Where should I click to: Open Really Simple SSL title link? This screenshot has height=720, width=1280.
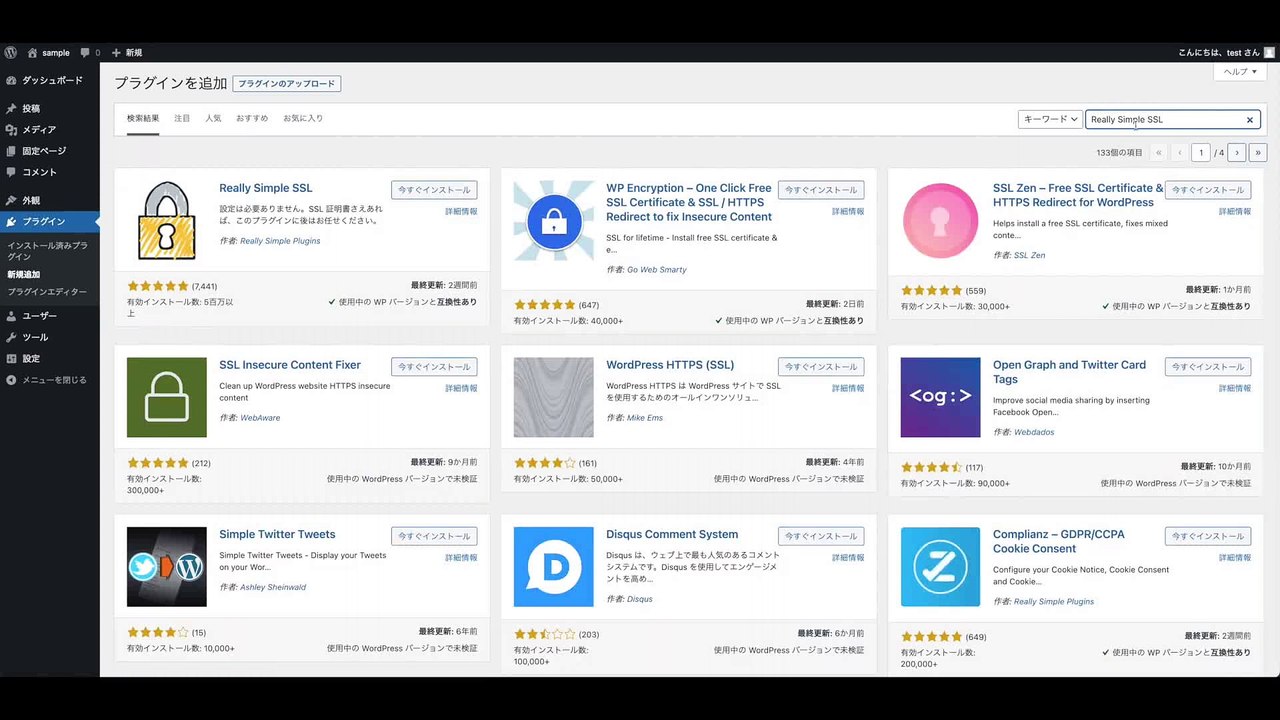click(266, 188)
